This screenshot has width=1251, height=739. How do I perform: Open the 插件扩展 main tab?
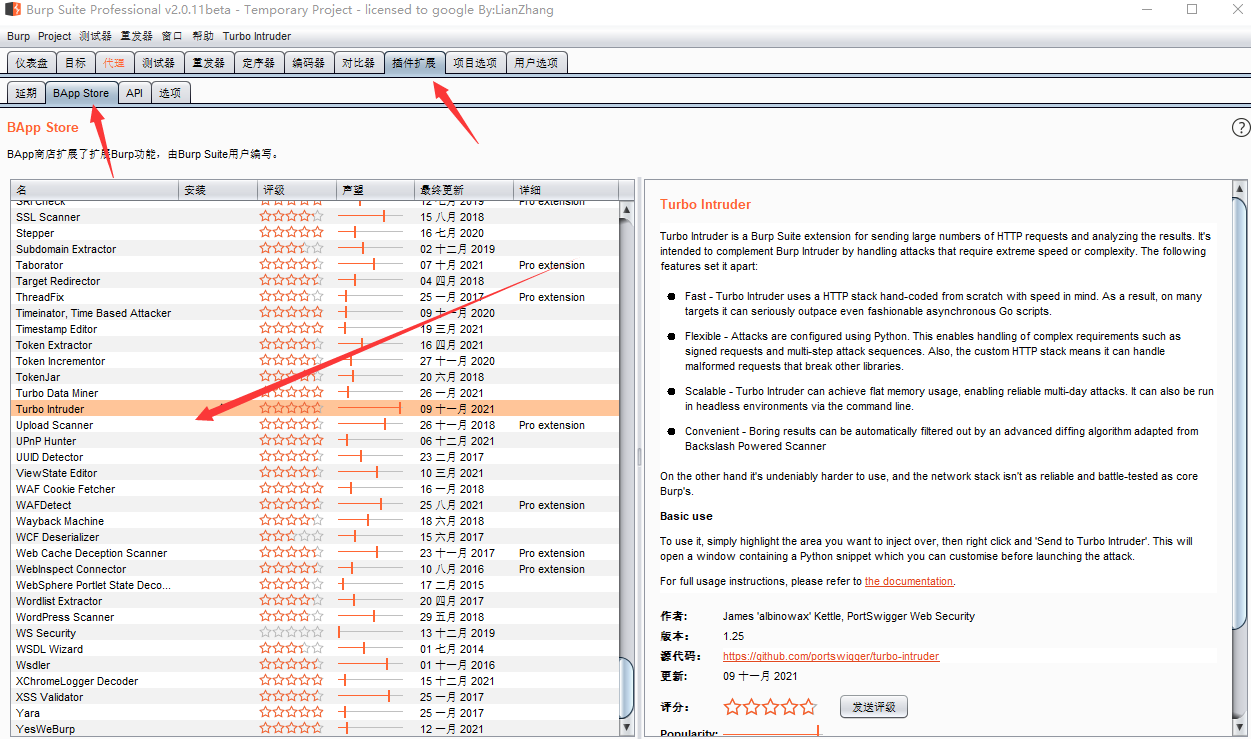pyautogui.click(x=414, y=63)
